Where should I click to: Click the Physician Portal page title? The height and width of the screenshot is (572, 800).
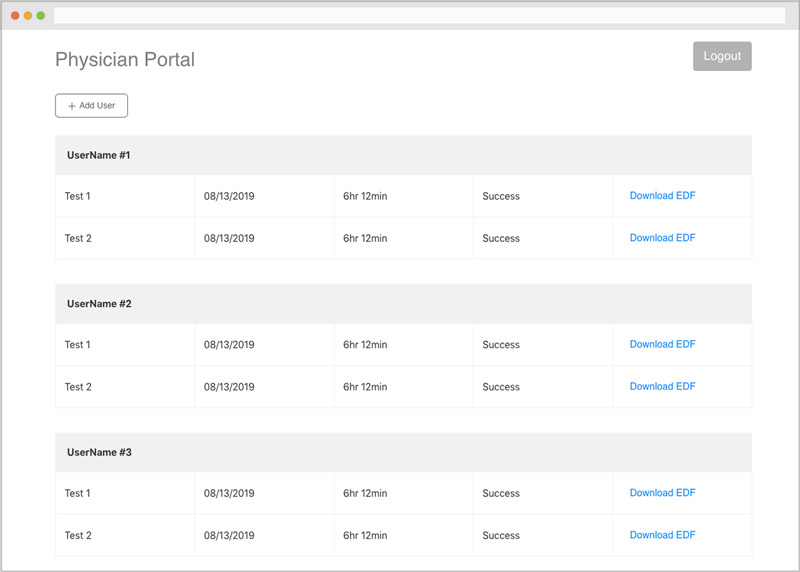tap(125, 60)
